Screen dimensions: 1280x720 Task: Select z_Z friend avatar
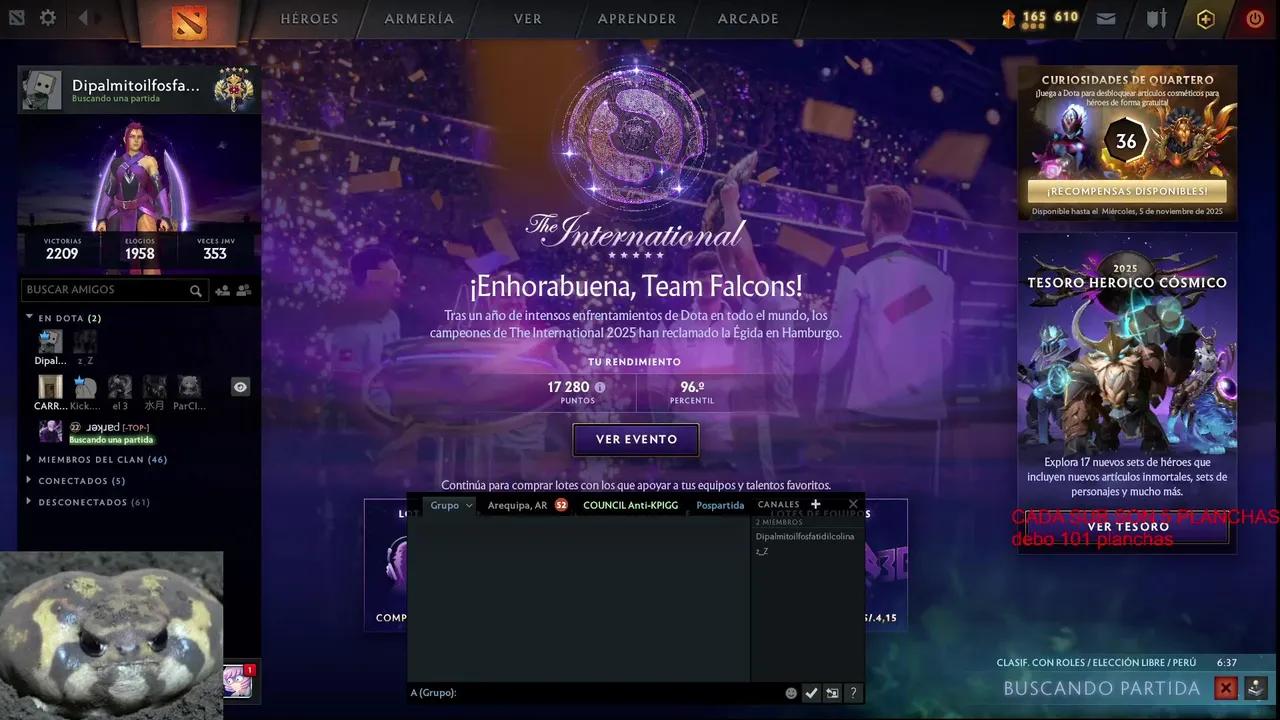[85, 342]
